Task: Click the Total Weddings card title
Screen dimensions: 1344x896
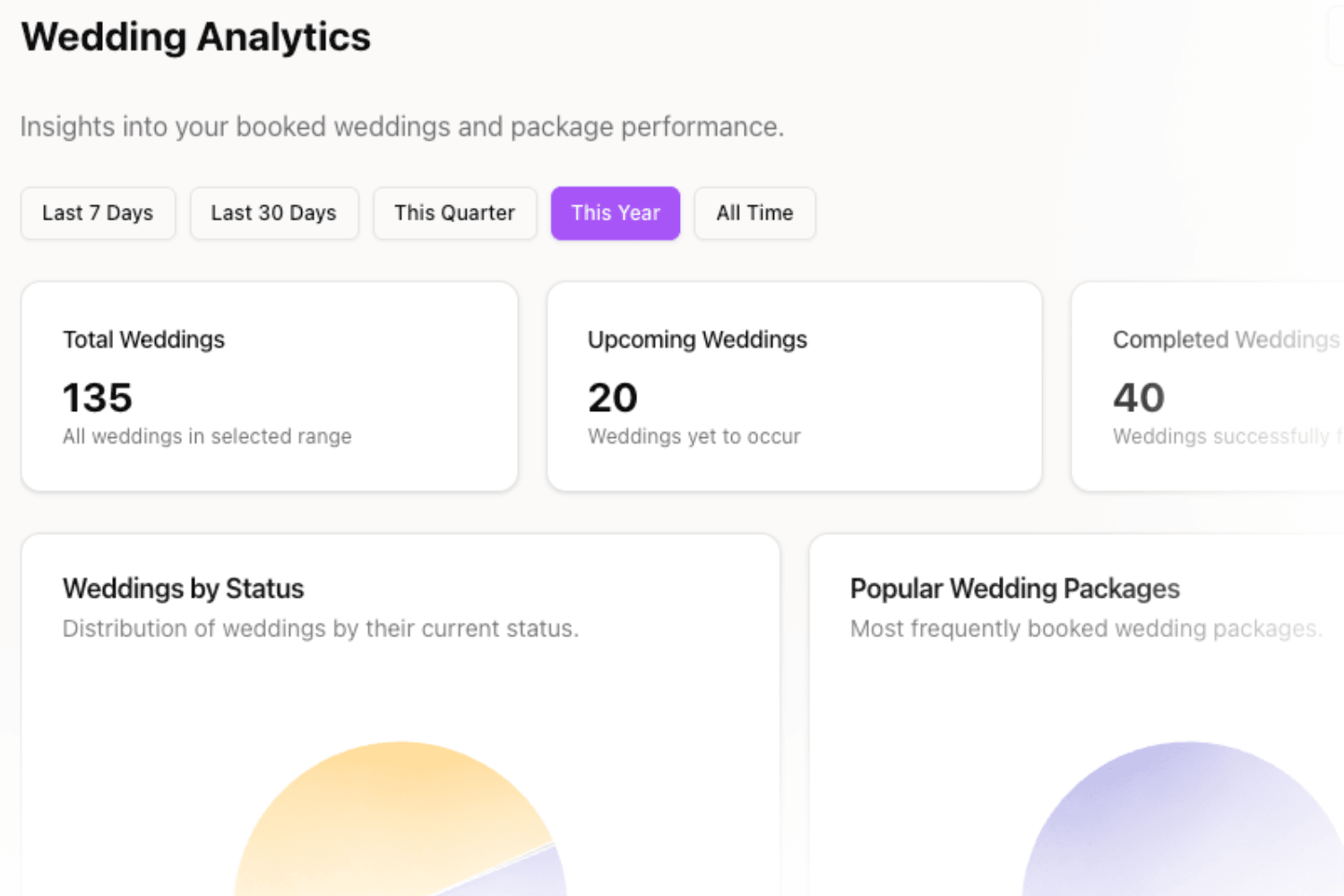Action: coord(143,340)
